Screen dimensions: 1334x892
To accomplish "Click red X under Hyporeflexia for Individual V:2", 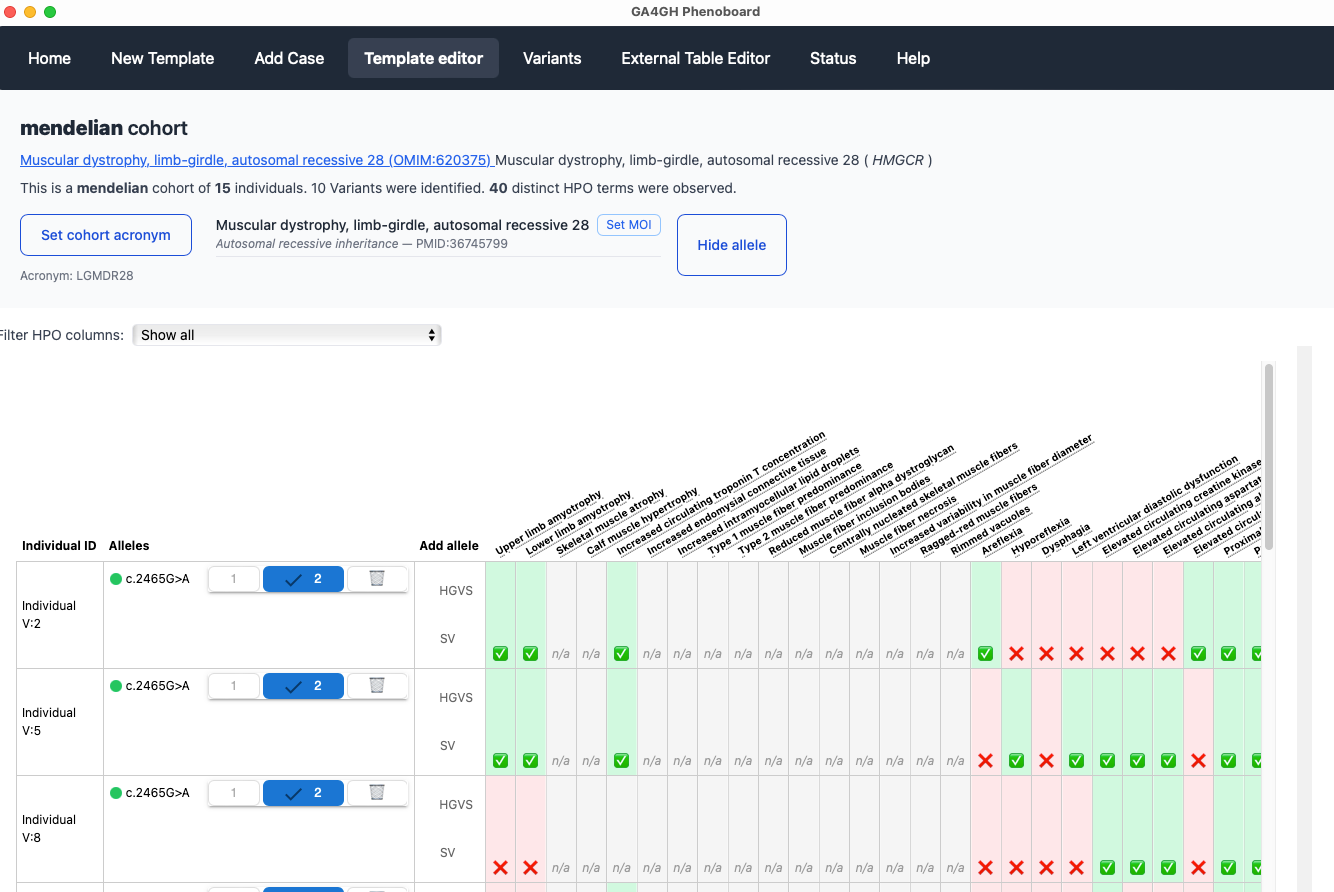I will click(x=1016, y=653).
